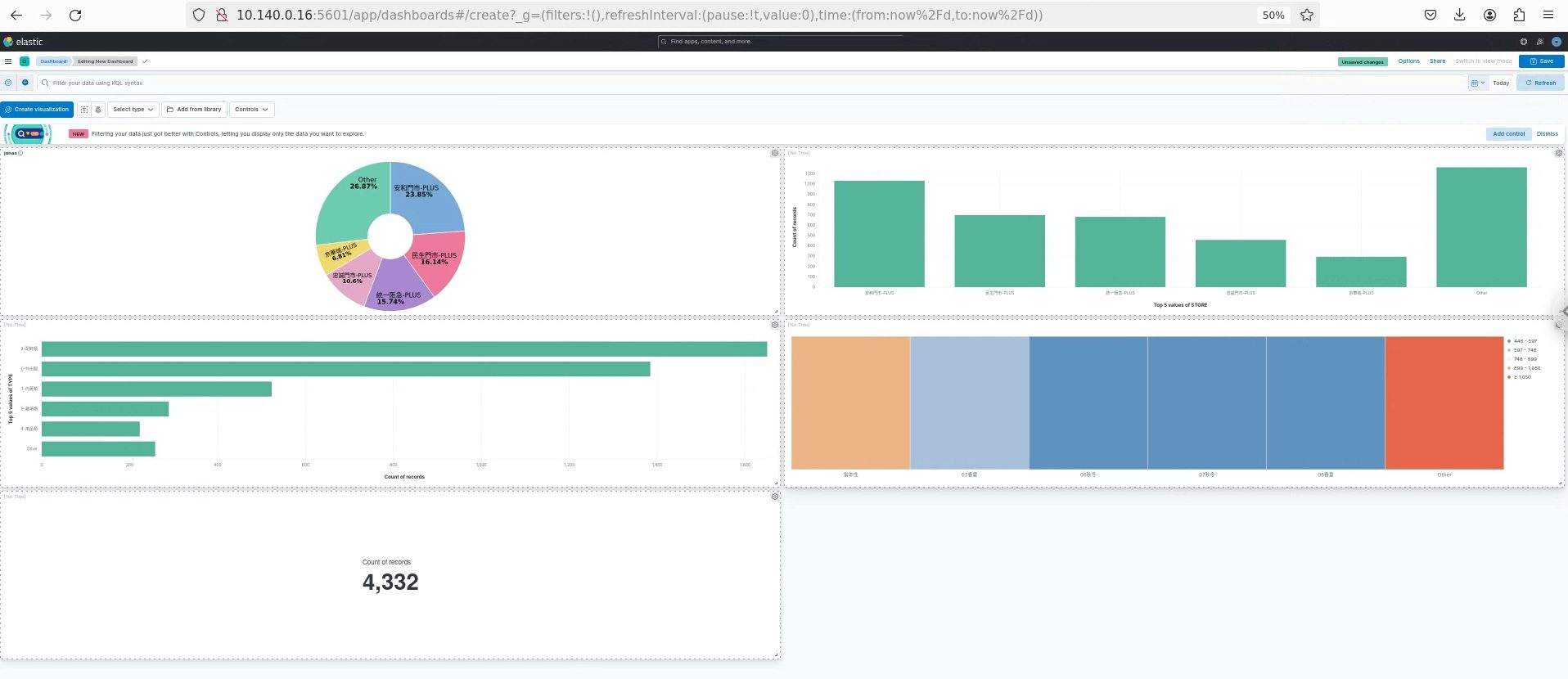Open the pie chart panel gear options
This screenshot has width=1568, height=679.
pyautogui.click(x=775, y=153)
